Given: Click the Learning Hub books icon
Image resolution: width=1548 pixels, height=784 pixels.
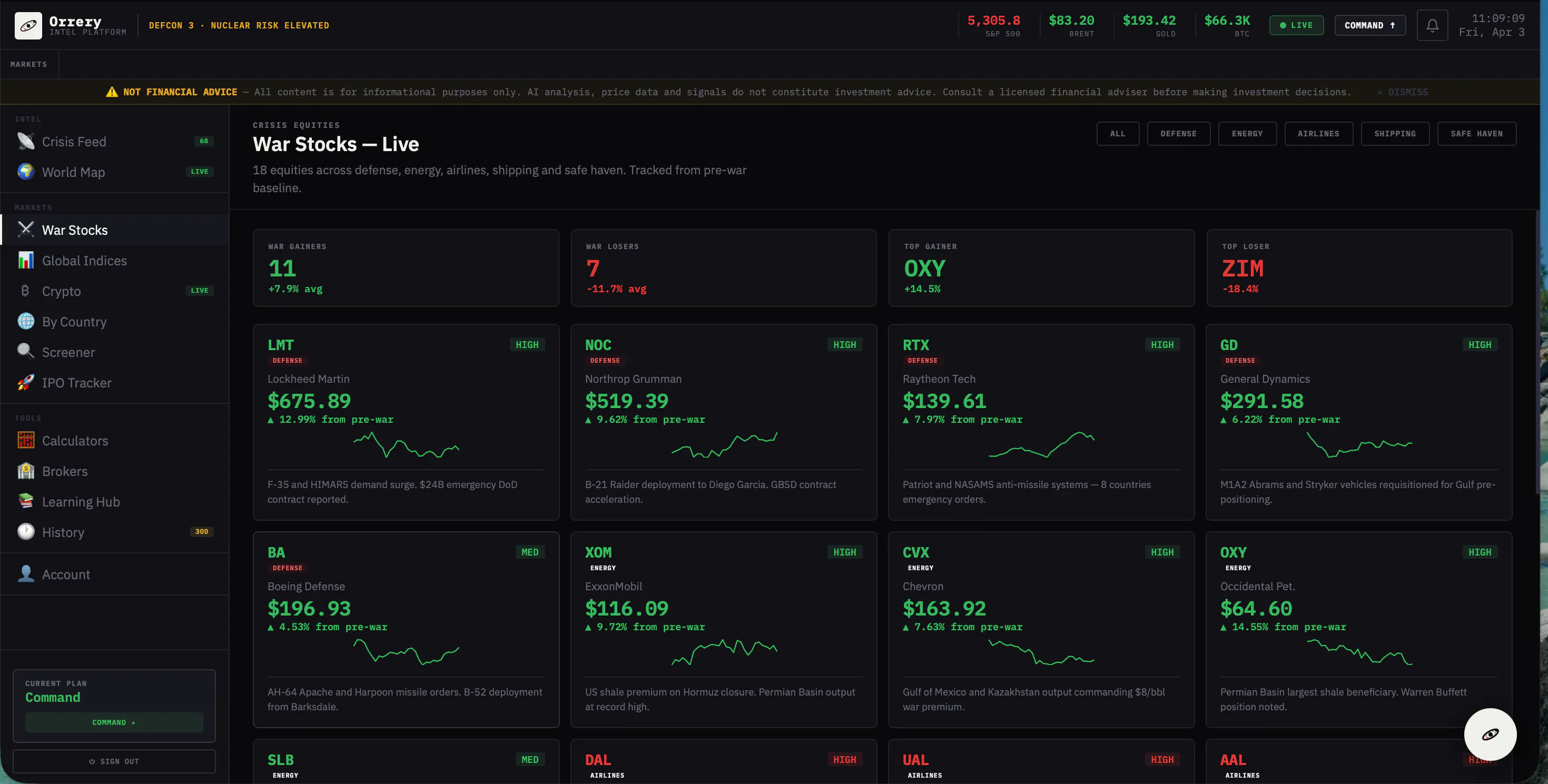Looking at the screenshot, I should pyautogui.click(x=26, y=502).
